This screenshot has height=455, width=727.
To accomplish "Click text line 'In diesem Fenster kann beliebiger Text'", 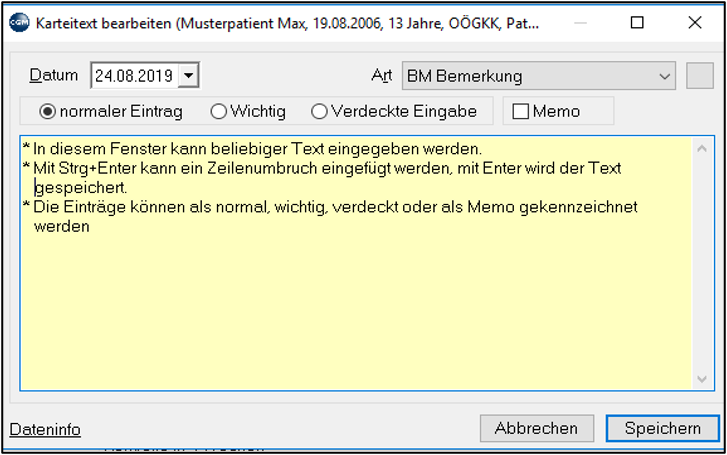I will pos(257,149).
